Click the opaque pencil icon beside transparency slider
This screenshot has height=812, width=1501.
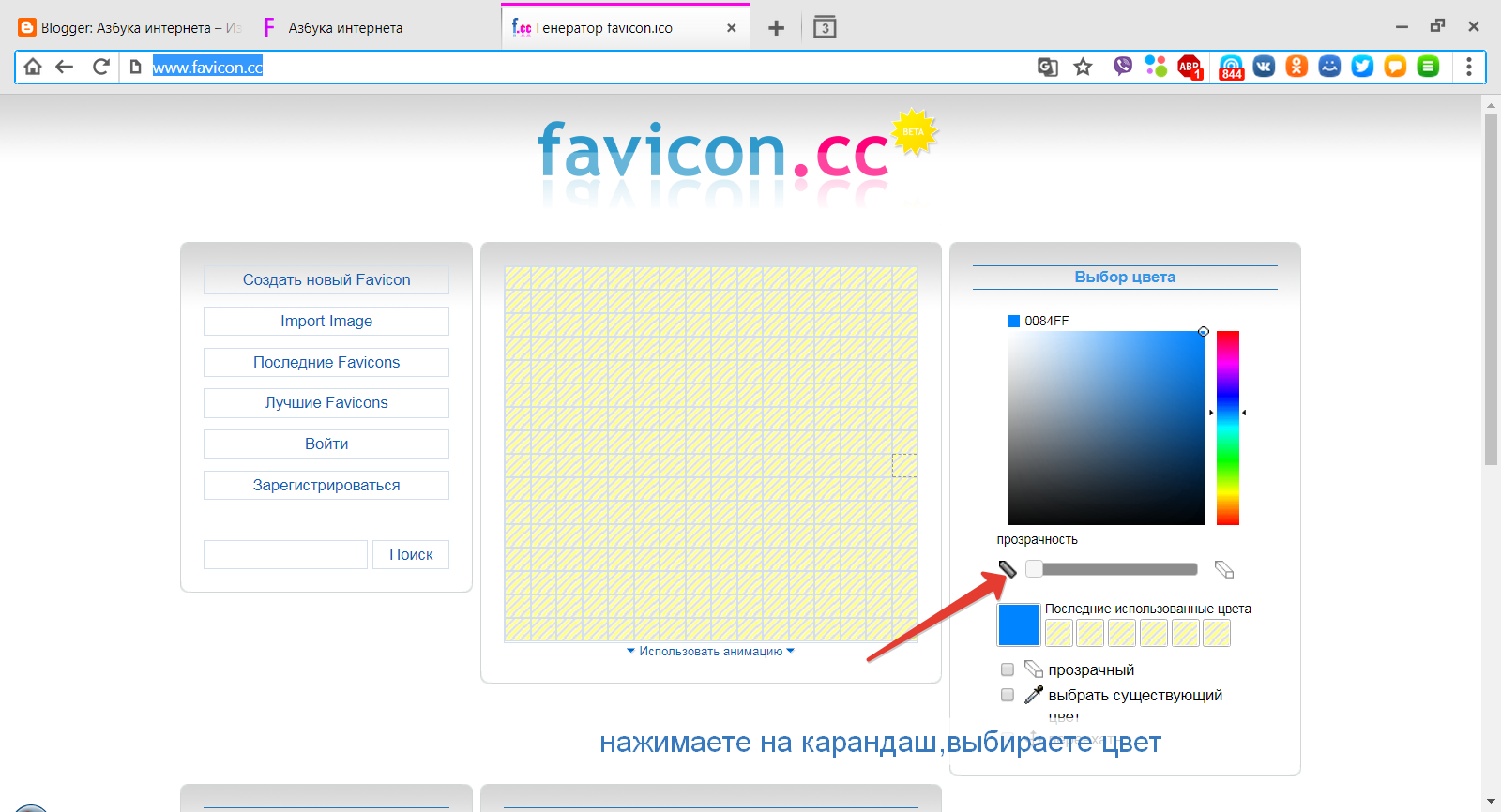click(1008, 569)
